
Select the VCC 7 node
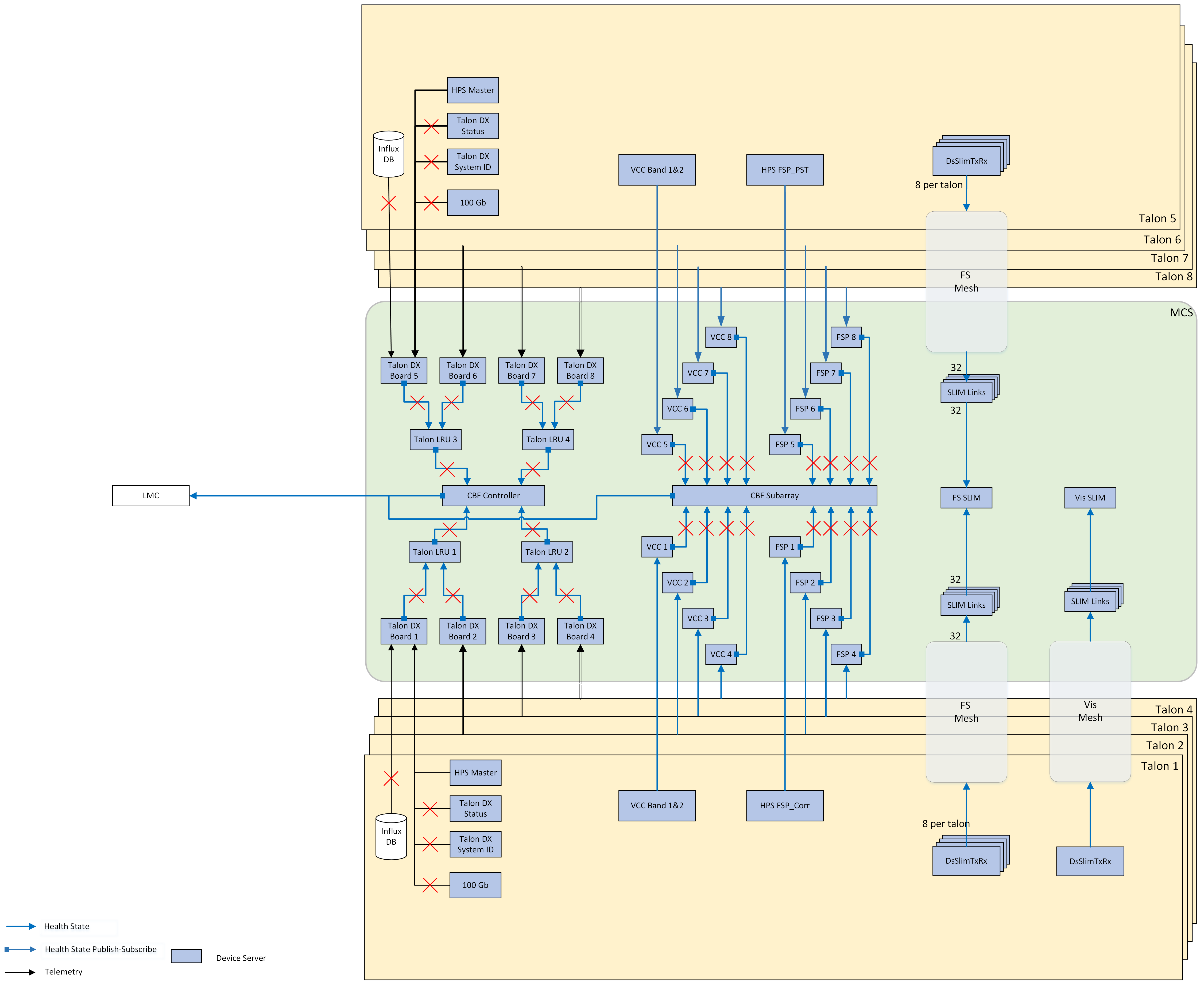[x=698, y=373]
